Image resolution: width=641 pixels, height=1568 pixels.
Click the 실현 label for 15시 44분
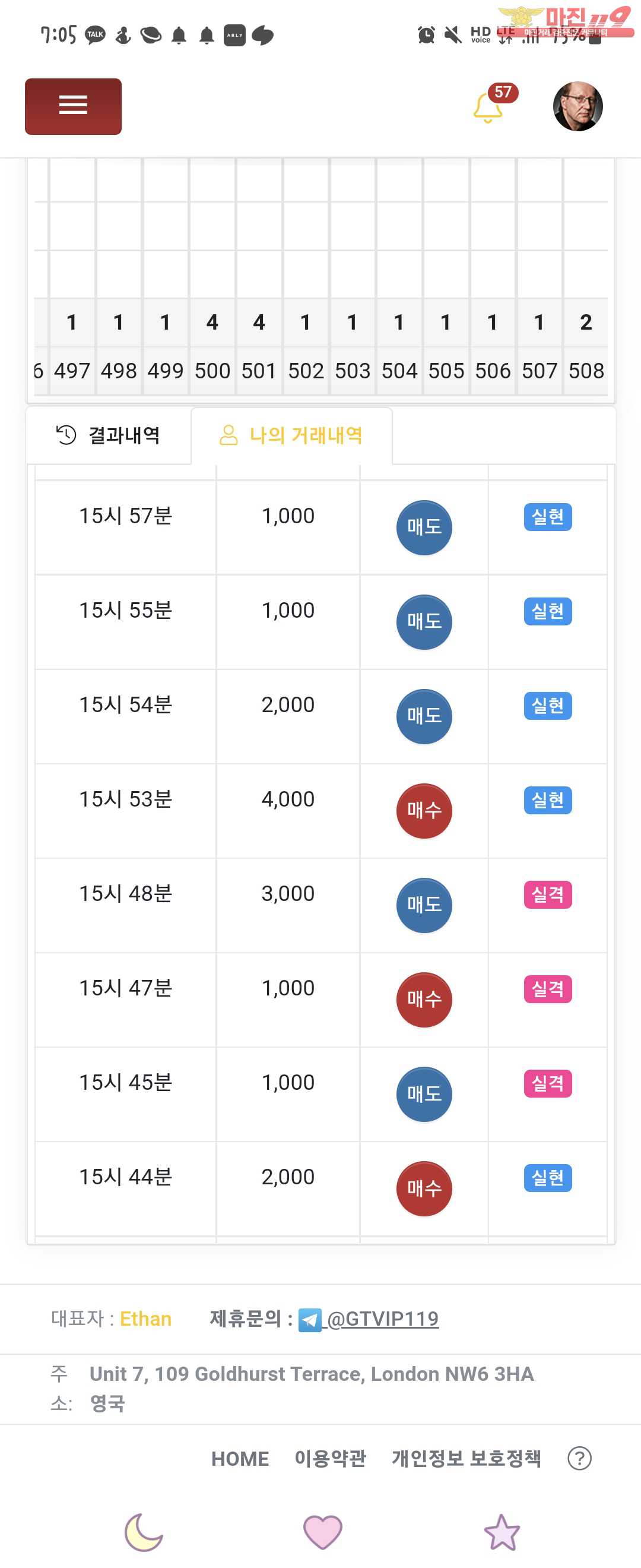547,1178
